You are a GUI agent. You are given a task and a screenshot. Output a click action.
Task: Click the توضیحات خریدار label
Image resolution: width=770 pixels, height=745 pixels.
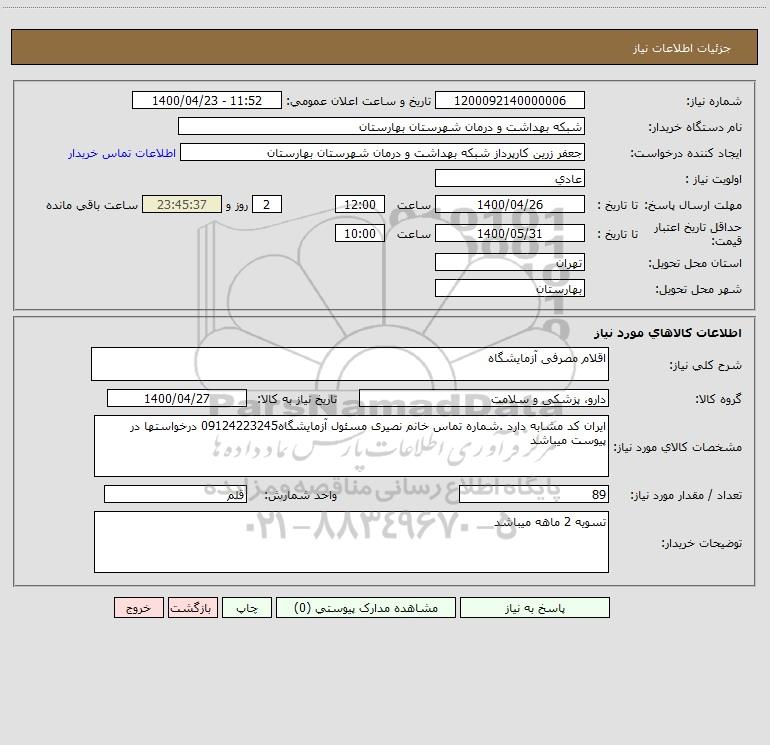pos(701,544)
